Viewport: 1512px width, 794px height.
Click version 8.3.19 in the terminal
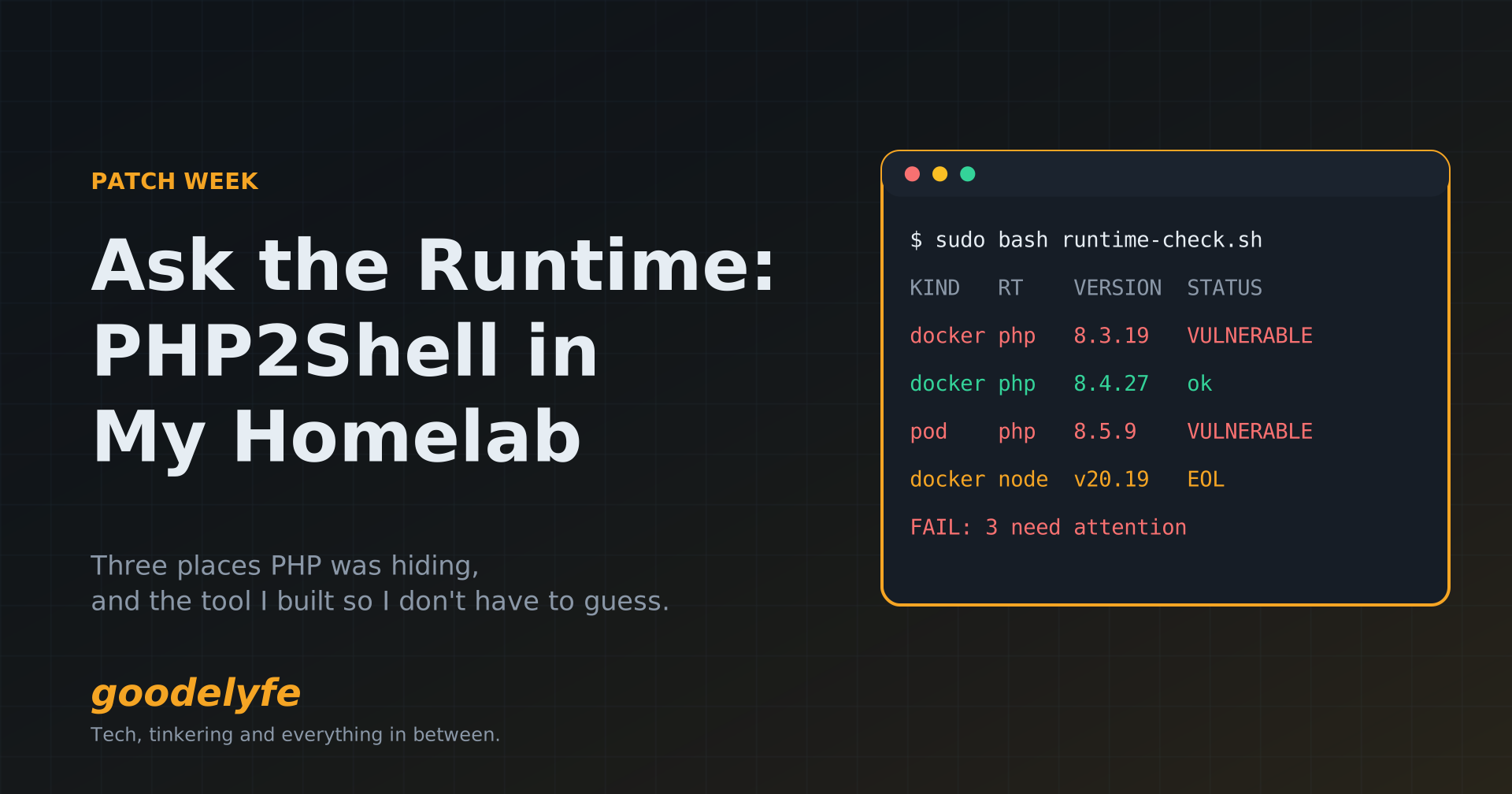click(1111, 336)
